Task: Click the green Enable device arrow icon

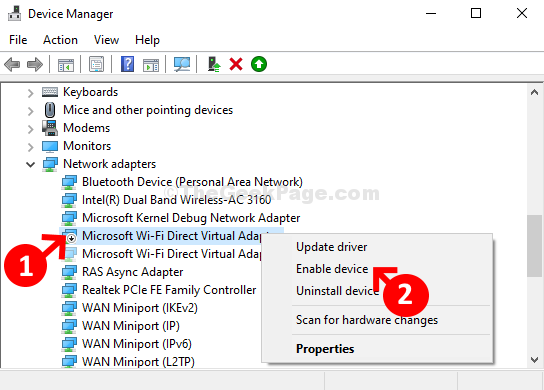Action: tap(259, 64)
